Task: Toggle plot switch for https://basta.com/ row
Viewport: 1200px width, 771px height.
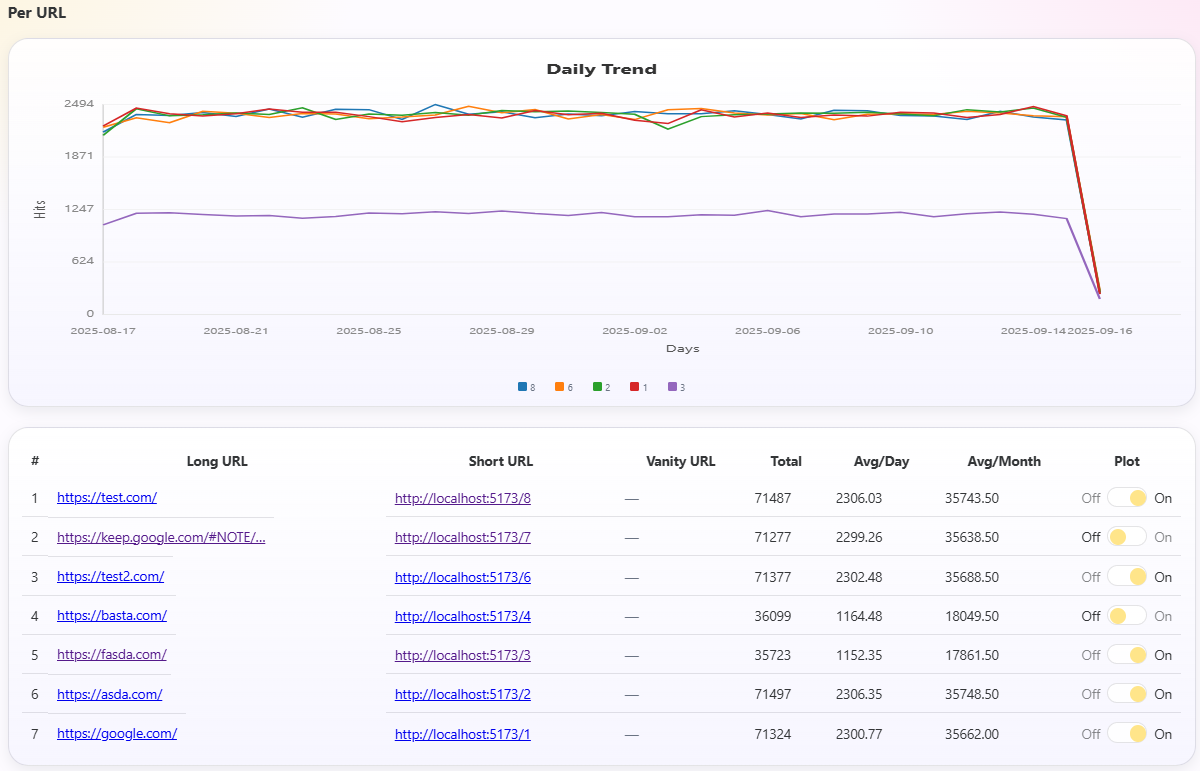Action: point(1127,616)
